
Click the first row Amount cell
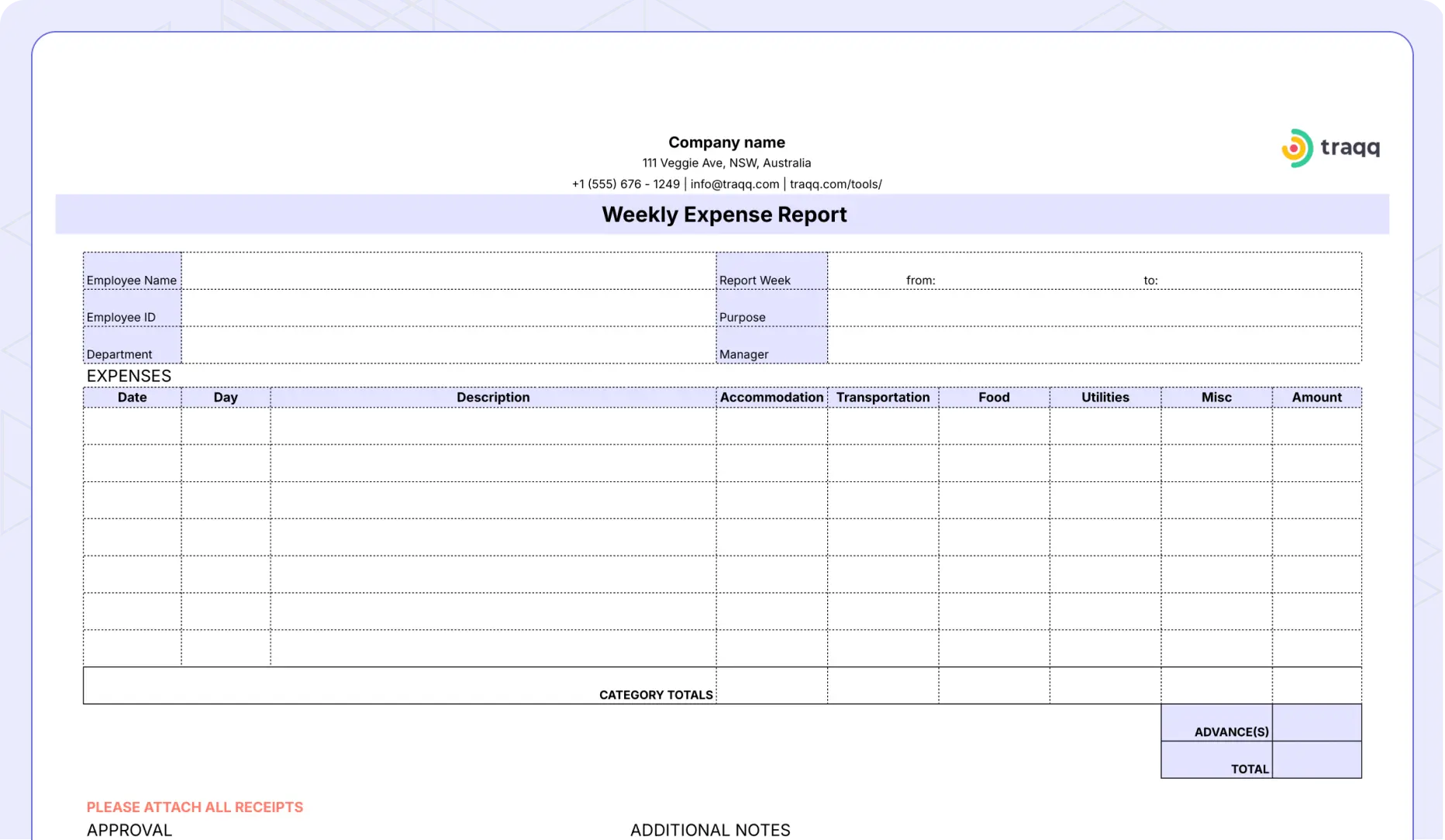[1317, 426]
